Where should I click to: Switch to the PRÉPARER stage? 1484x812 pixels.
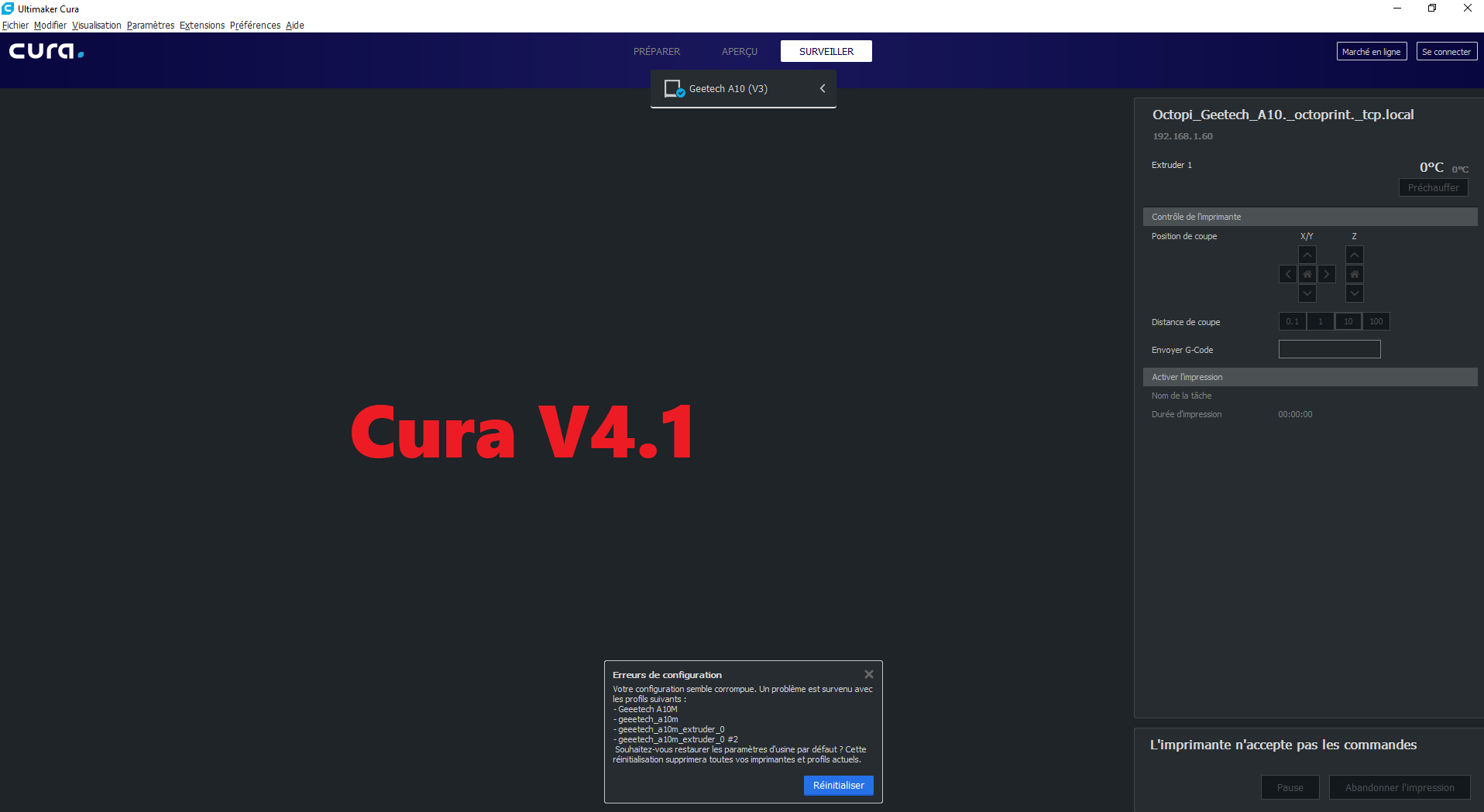pyautogui.click(x=657, y=51)
